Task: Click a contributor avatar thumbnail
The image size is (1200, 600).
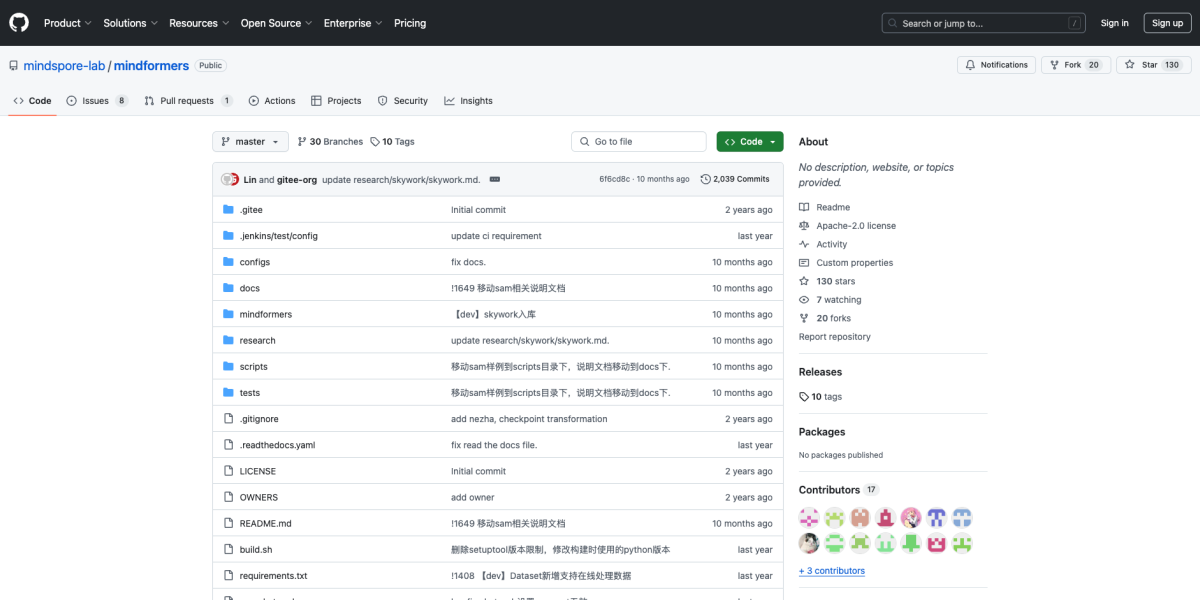Action: [809, 517]
